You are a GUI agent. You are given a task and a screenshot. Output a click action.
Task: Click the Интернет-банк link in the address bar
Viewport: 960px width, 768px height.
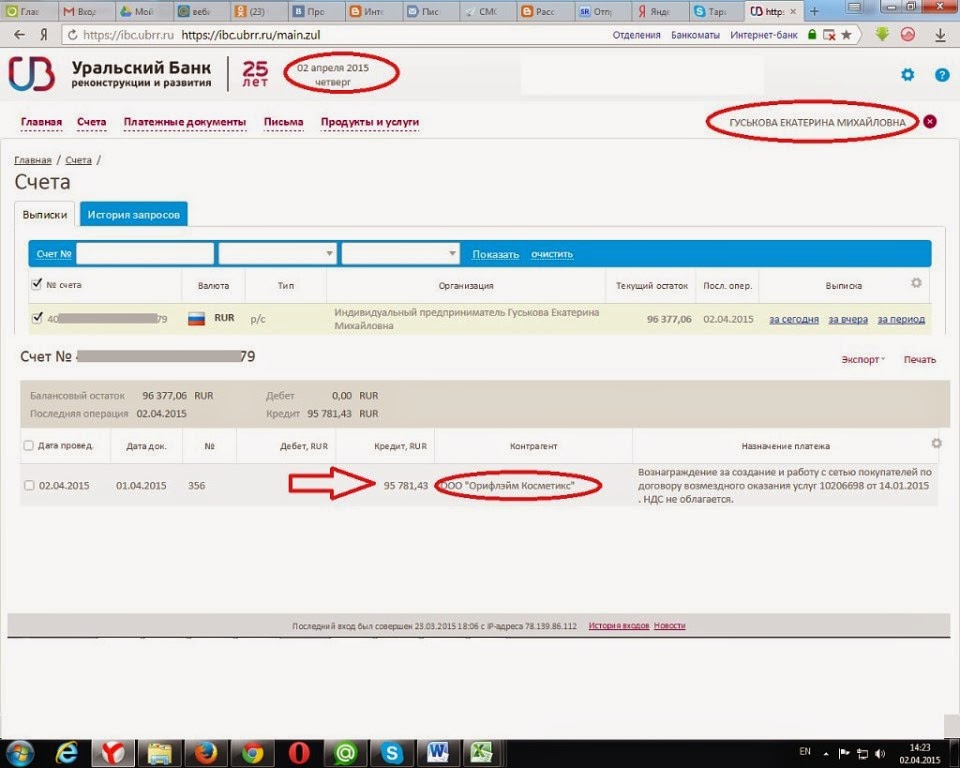point(763,35)
